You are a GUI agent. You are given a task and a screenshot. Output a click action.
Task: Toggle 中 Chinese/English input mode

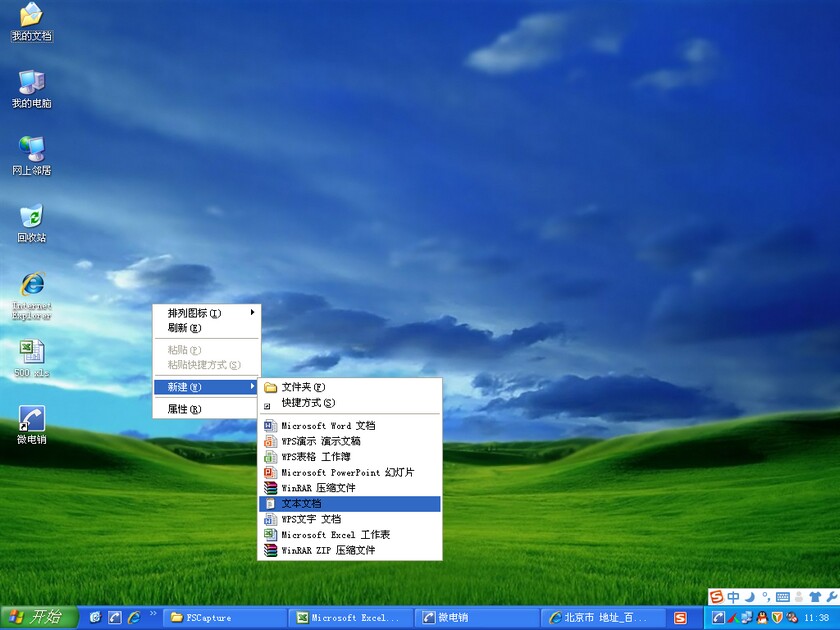(733, 596)
